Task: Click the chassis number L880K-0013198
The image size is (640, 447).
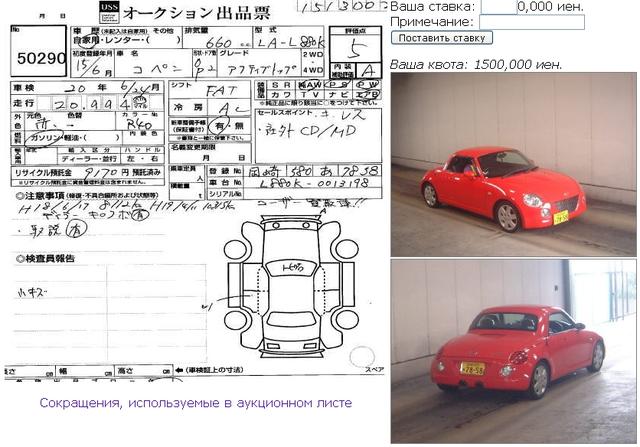Action: point(313,183)
